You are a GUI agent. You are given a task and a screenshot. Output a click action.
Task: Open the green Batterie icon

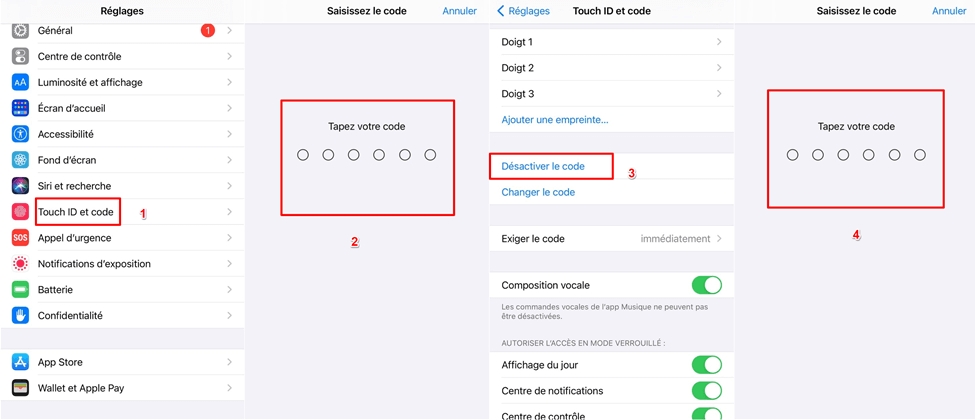20,290
